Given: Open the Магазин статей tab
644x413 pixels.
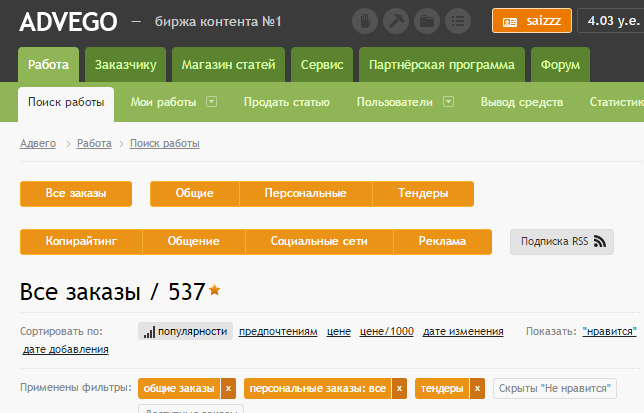Looking at the screenshot, I should 228,64.
